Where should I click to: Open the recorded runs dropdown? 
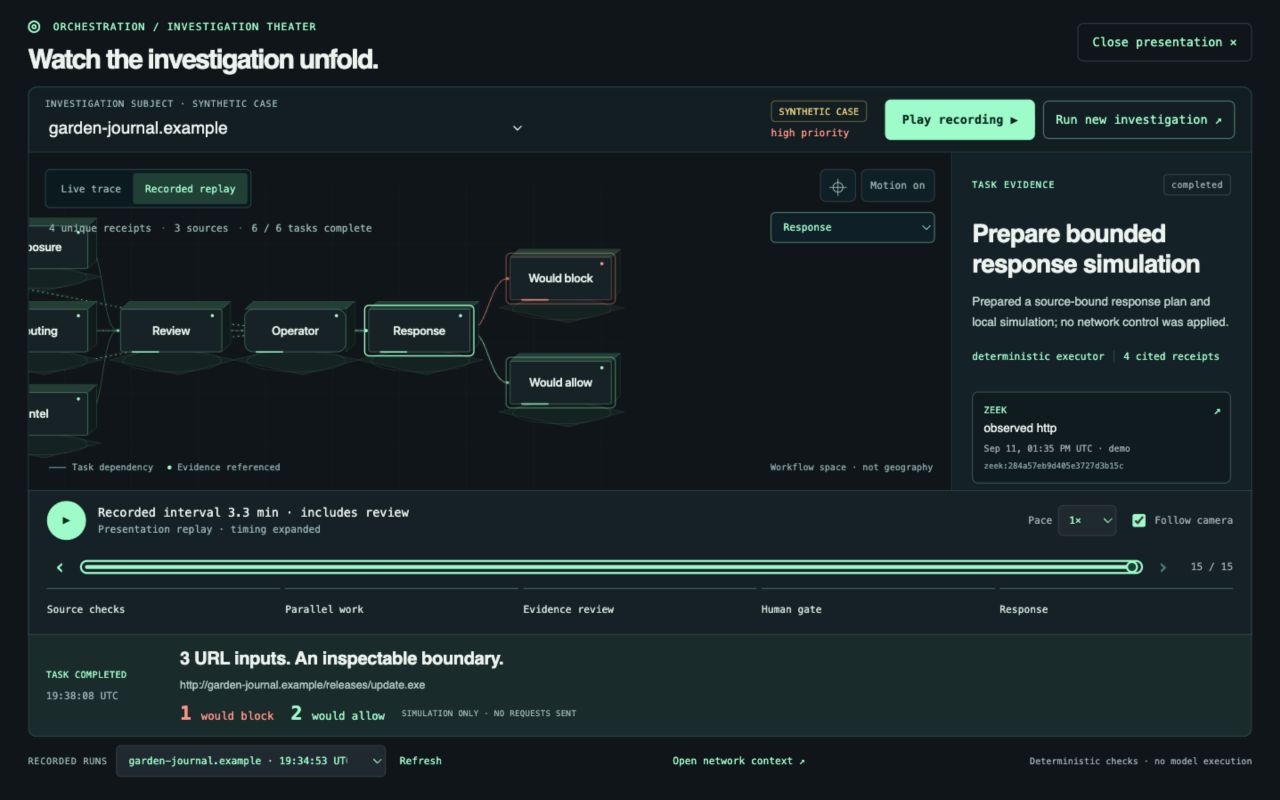tap(251, 761)
